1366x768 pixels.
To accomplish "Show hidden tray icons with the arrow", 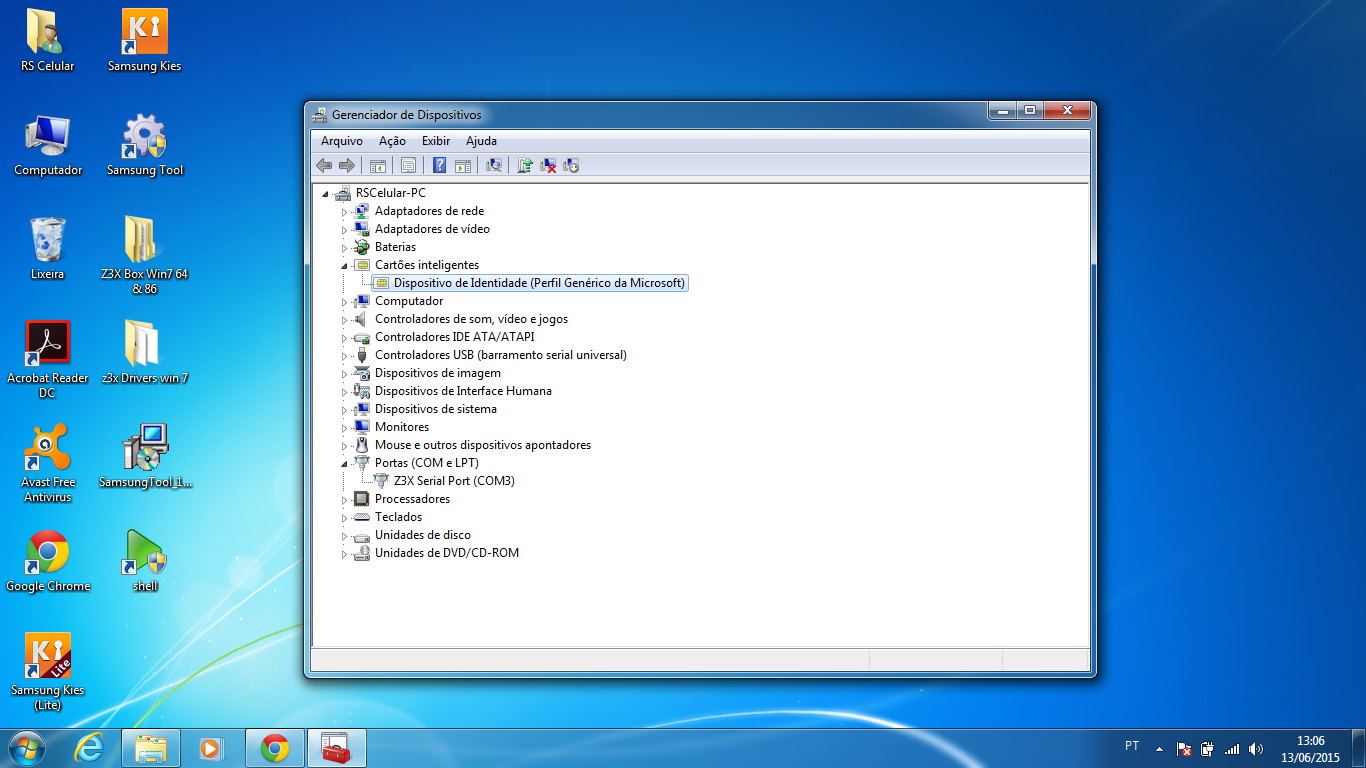I will coord(1160,748).
